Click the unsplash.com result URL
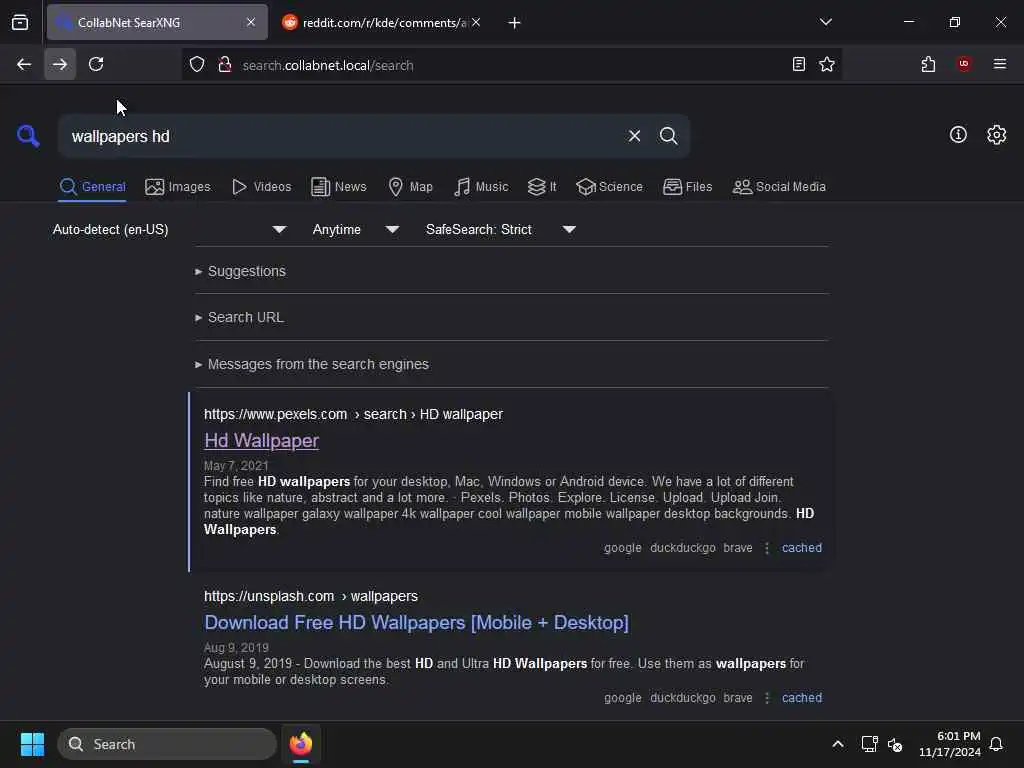The image size is (1024, 768). 311,596
